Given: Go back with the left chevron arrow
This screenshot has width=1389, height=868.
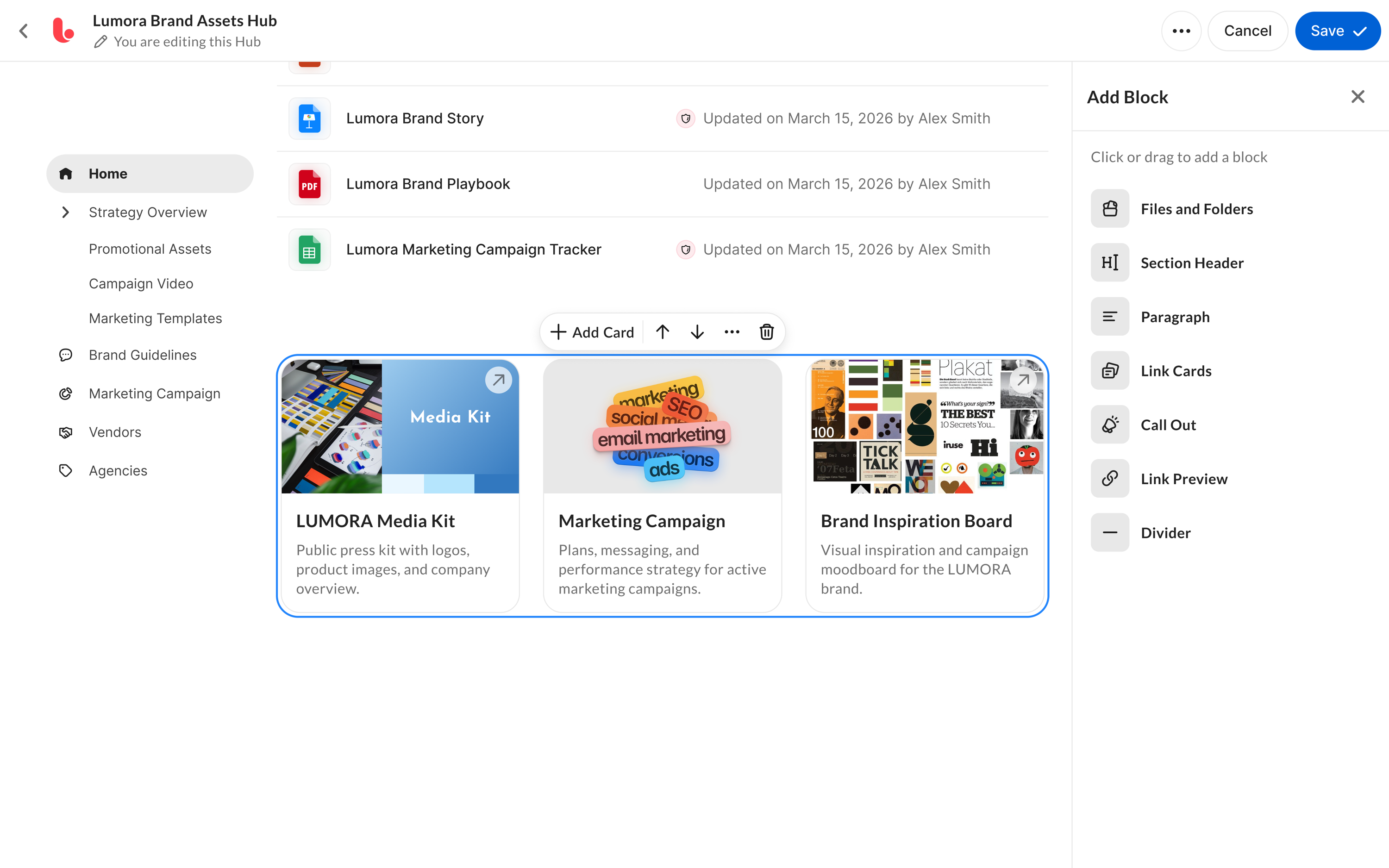Looking at the screenshot, I should [24, 31].
